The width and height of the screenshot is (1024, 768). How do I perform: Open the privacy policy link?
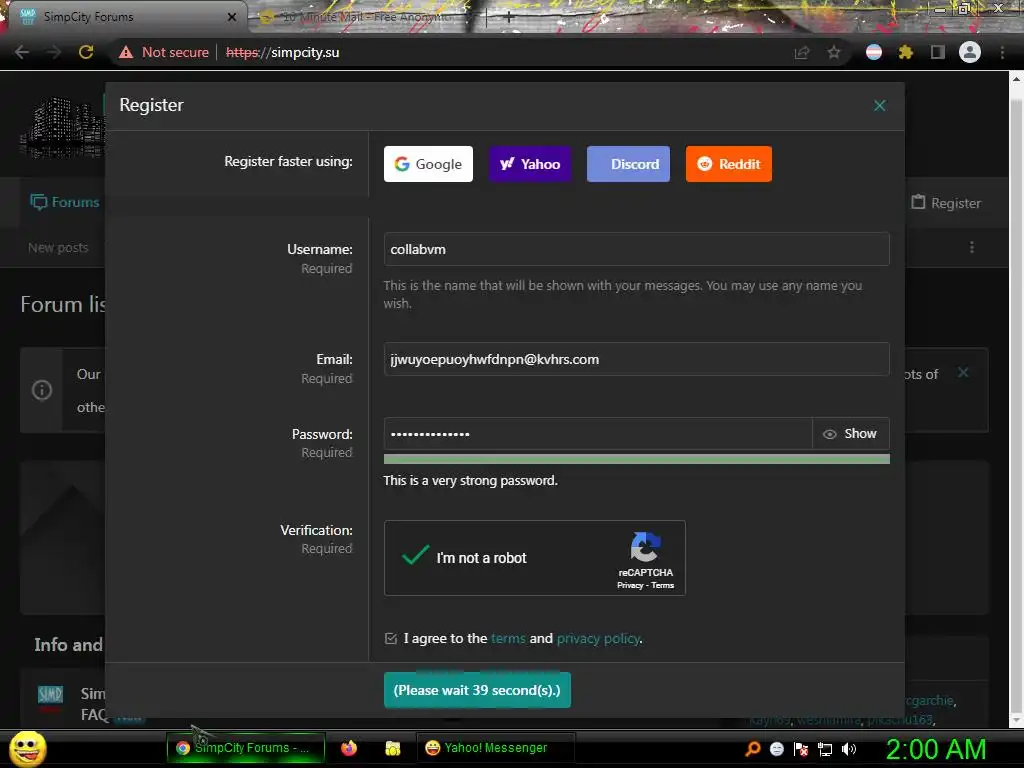tap(598, 639)
